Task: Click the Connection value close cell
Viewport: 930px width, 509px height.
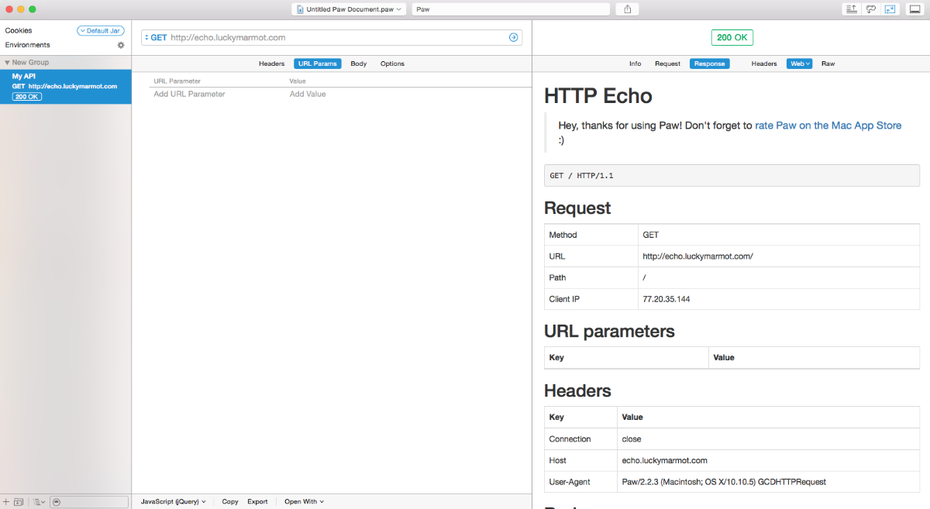Action: 768,439
